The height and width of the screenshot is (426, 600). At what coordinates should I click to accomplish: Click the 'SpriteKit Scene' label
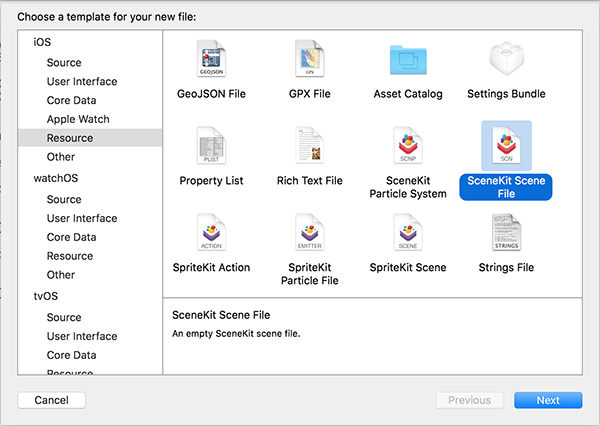pos(408,267)
